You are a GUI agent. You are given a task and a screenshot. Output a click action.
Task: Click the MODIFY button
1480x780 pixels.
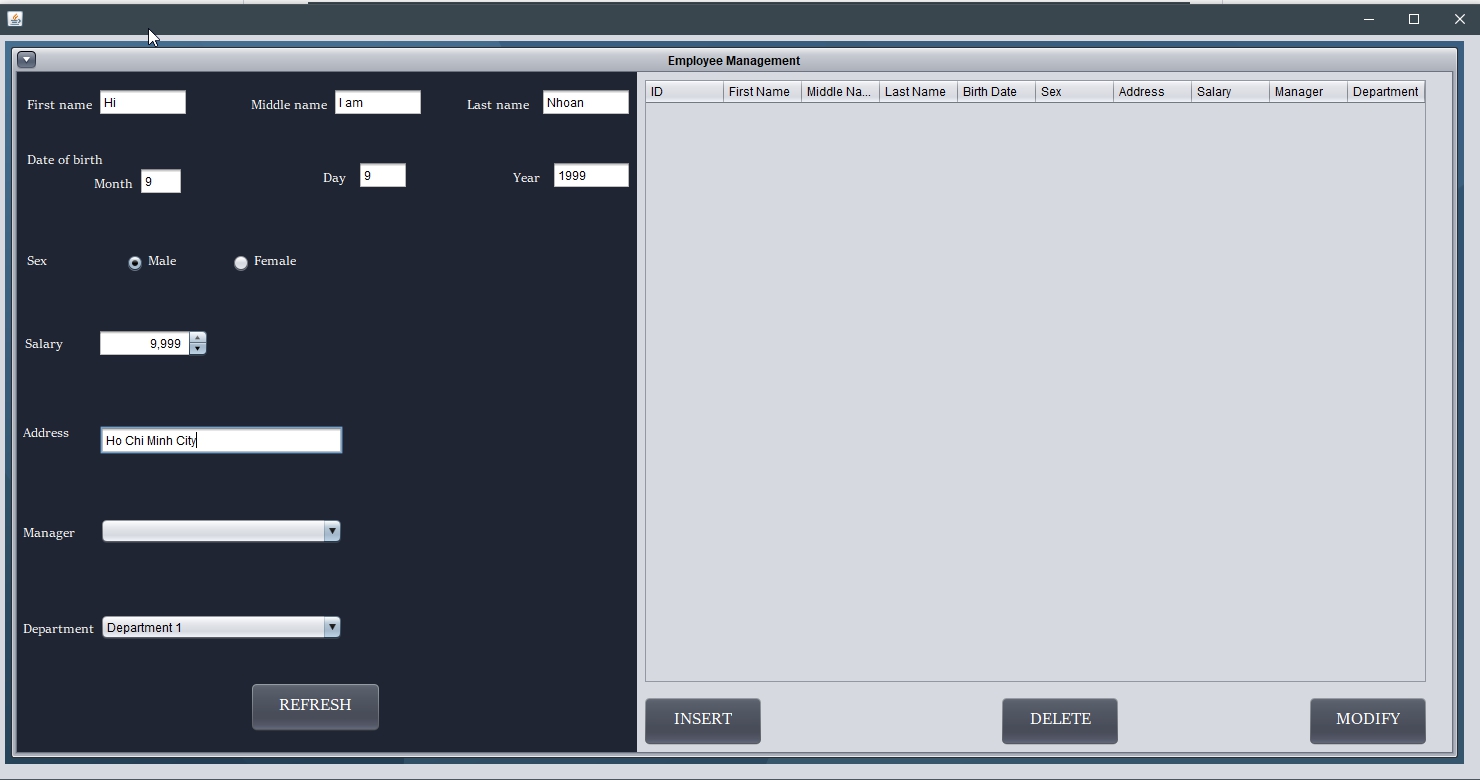pos(1367,720)
